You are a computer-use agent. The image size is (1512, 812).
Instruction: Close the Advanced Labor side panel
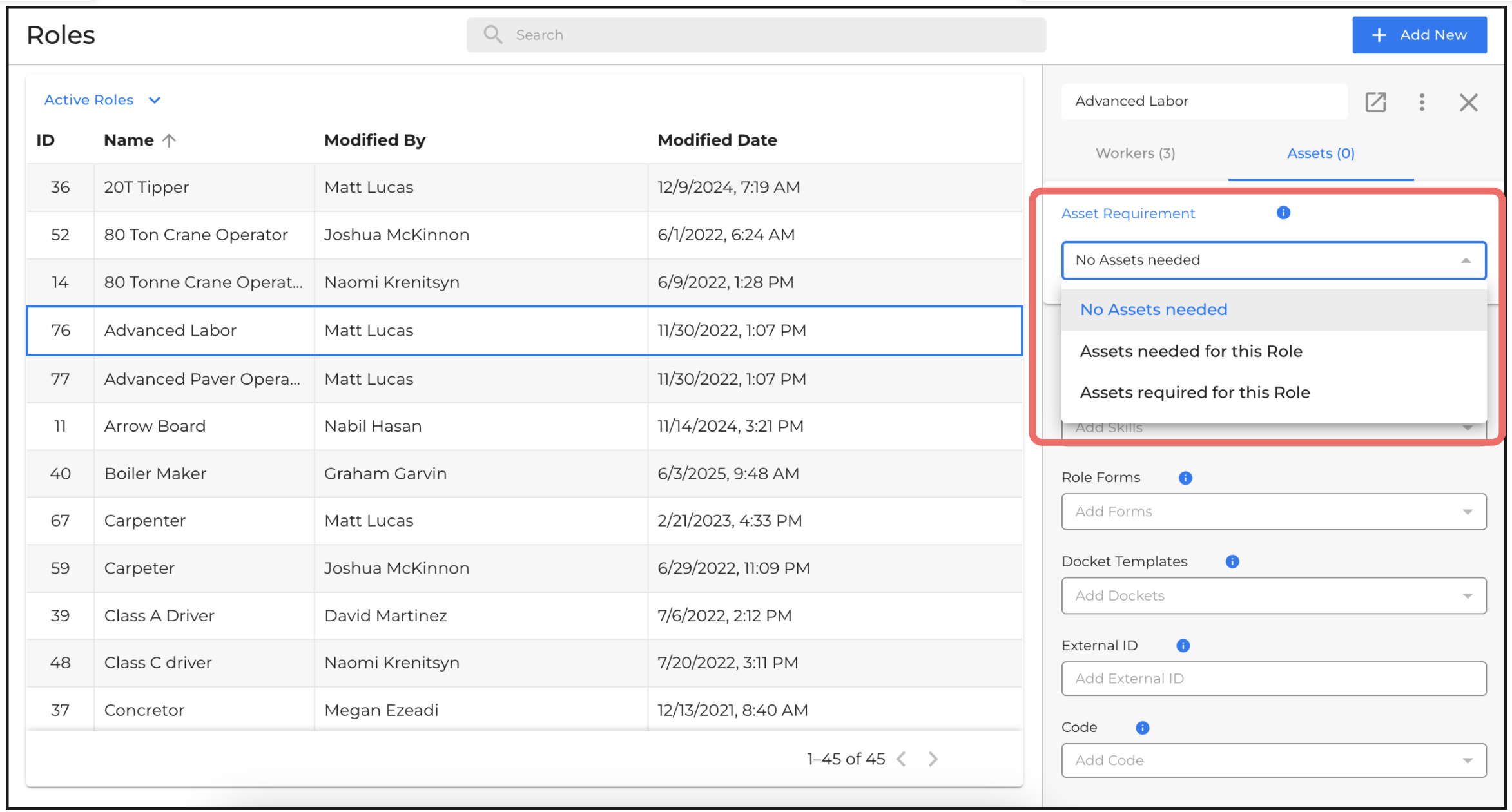(1469, 102)
